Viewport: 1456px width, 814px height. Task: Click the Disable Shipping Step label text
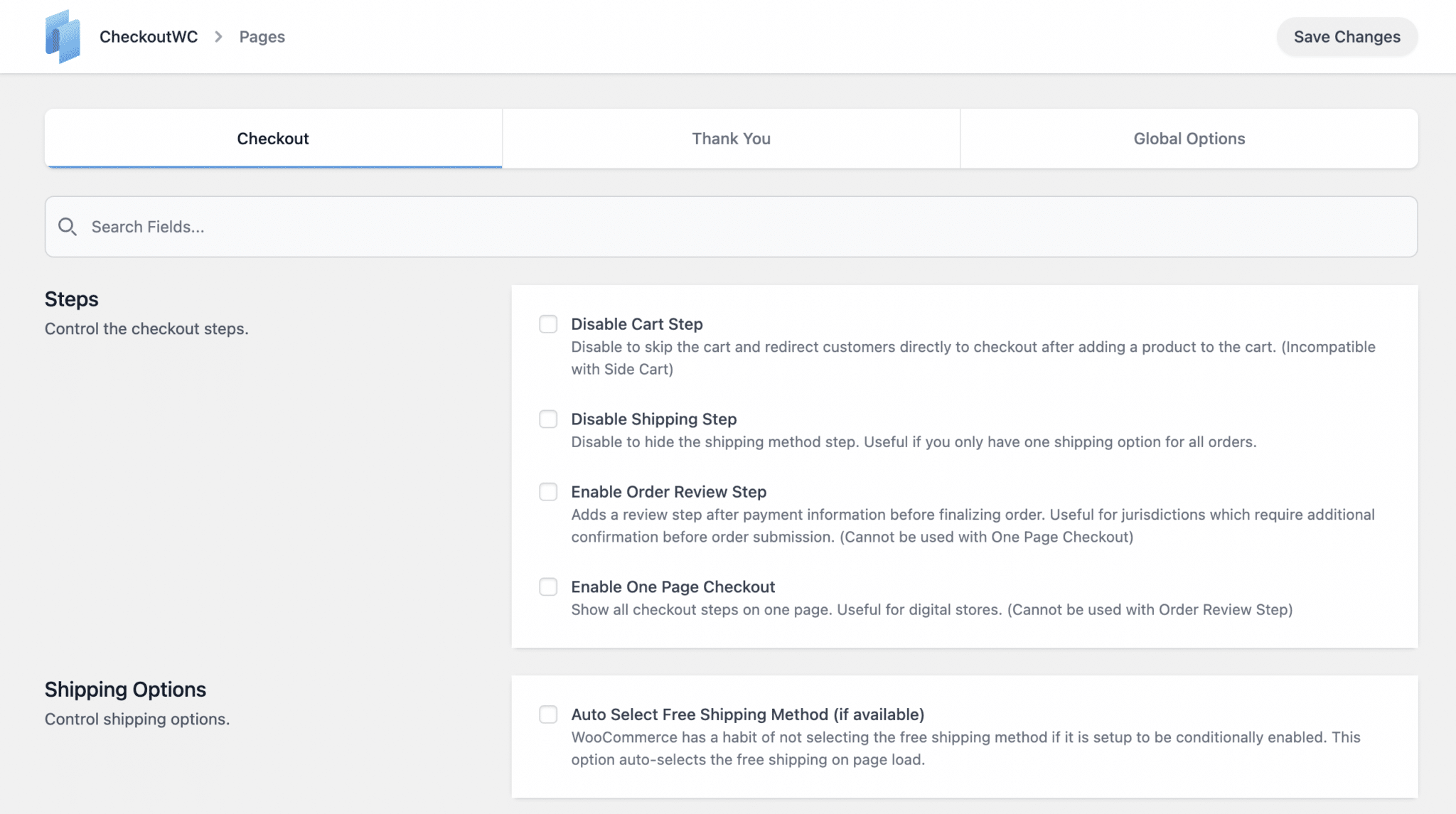click(x=653, y=419)
